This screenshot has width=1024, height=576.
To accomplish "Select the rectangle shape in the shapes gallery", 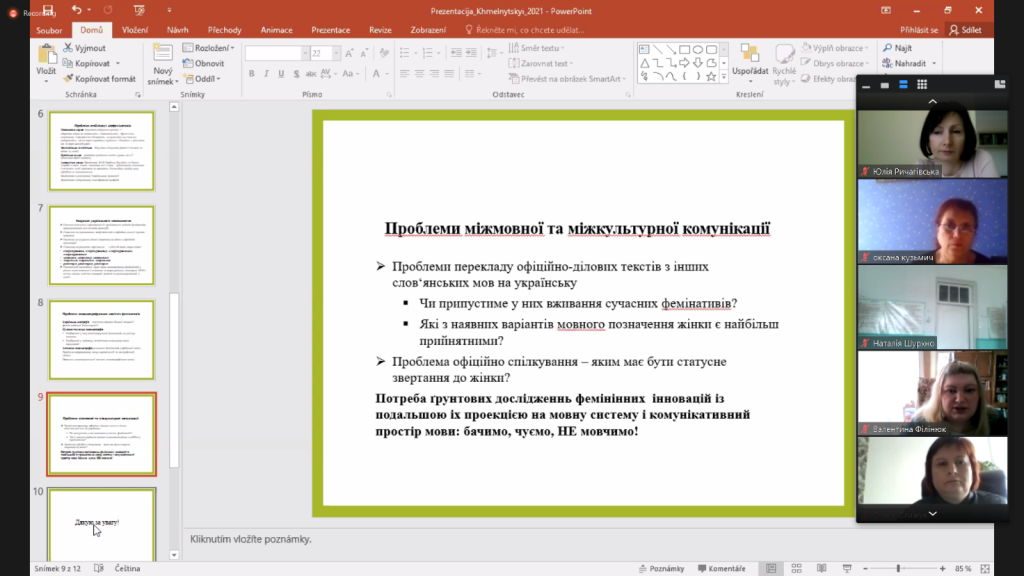I will (684, 50).
